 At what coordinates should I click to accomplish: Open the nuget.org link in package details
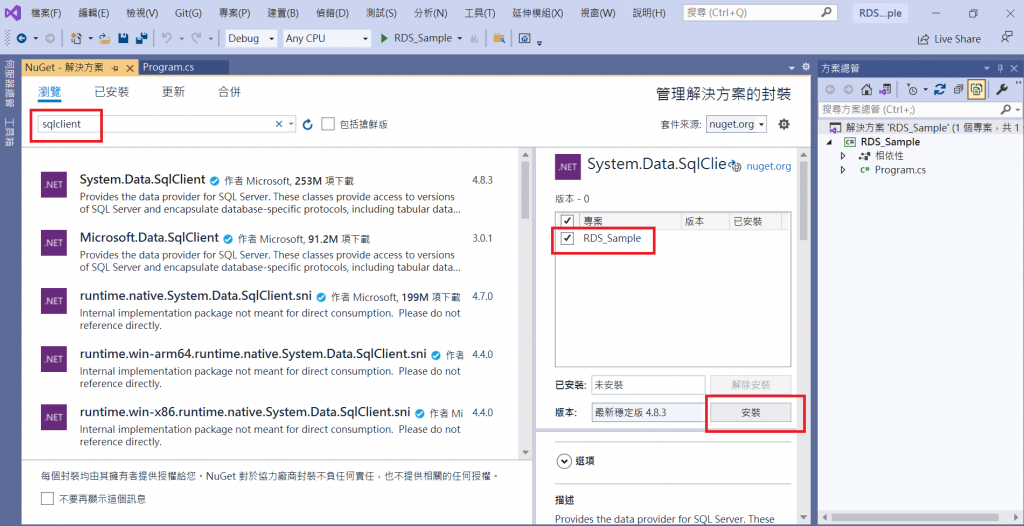click(768, 166)
